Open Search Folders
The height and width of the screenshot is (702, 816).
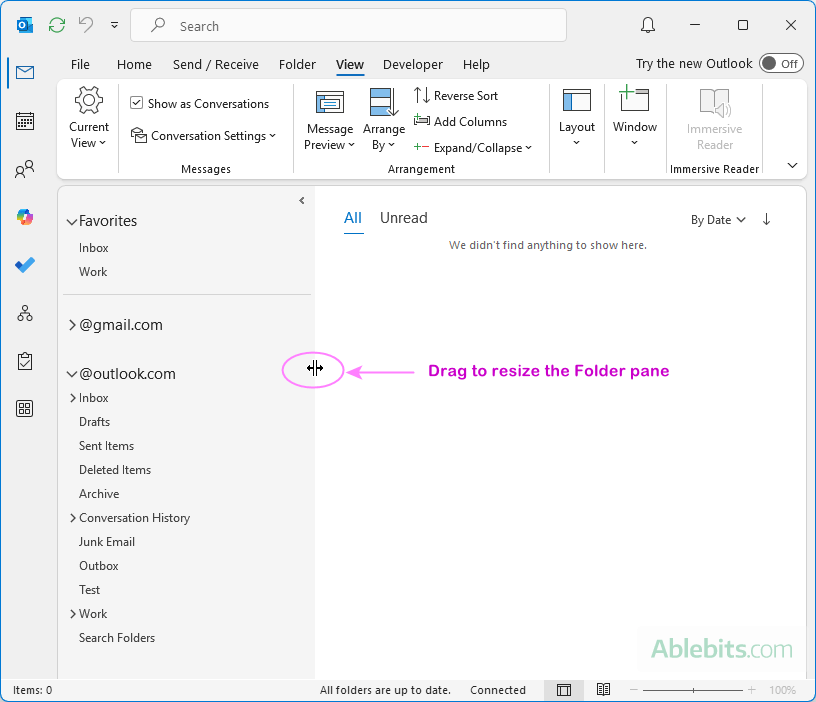point(117,637)
